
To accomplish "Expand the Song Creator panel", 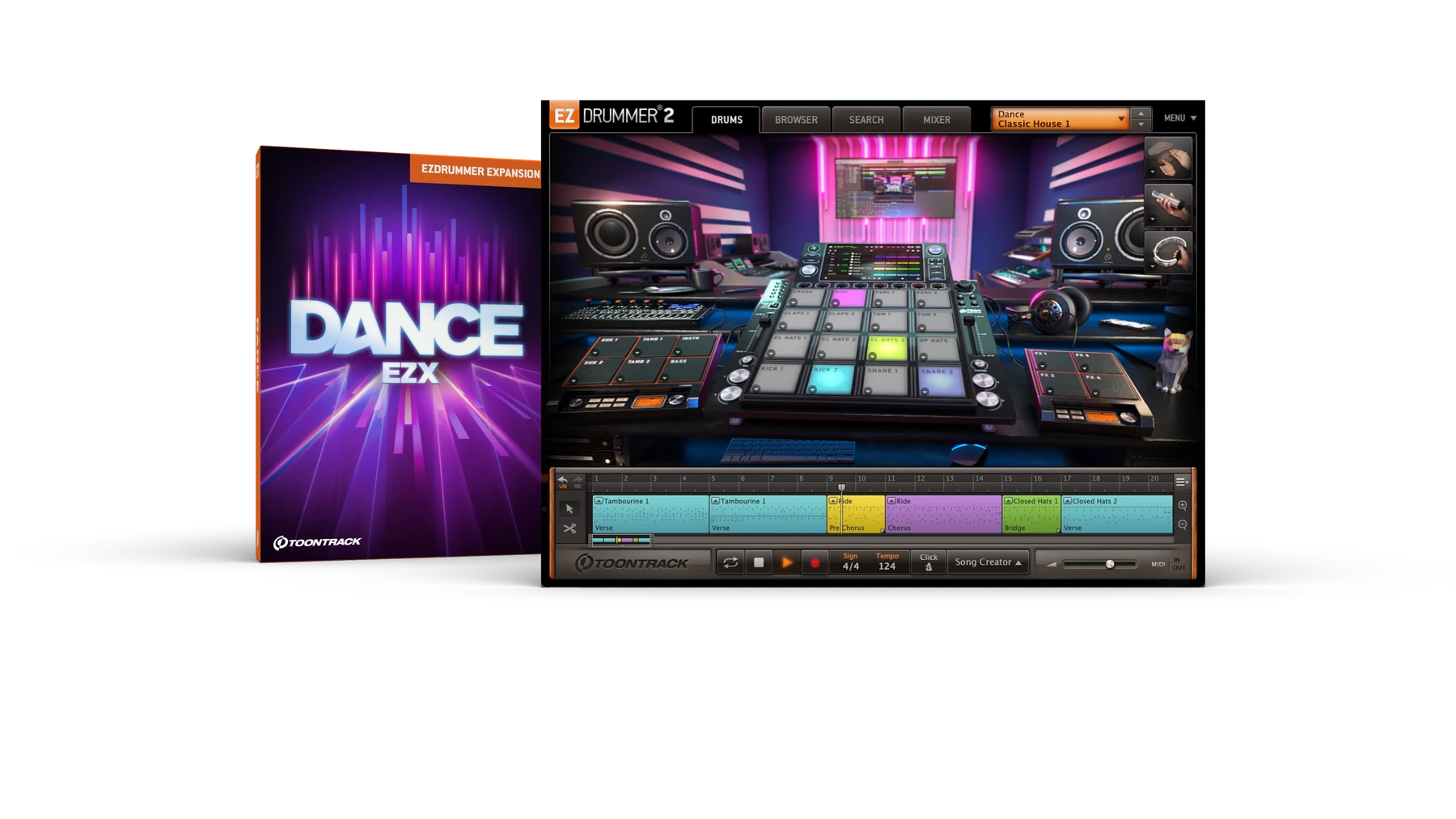I will (988, 562).
